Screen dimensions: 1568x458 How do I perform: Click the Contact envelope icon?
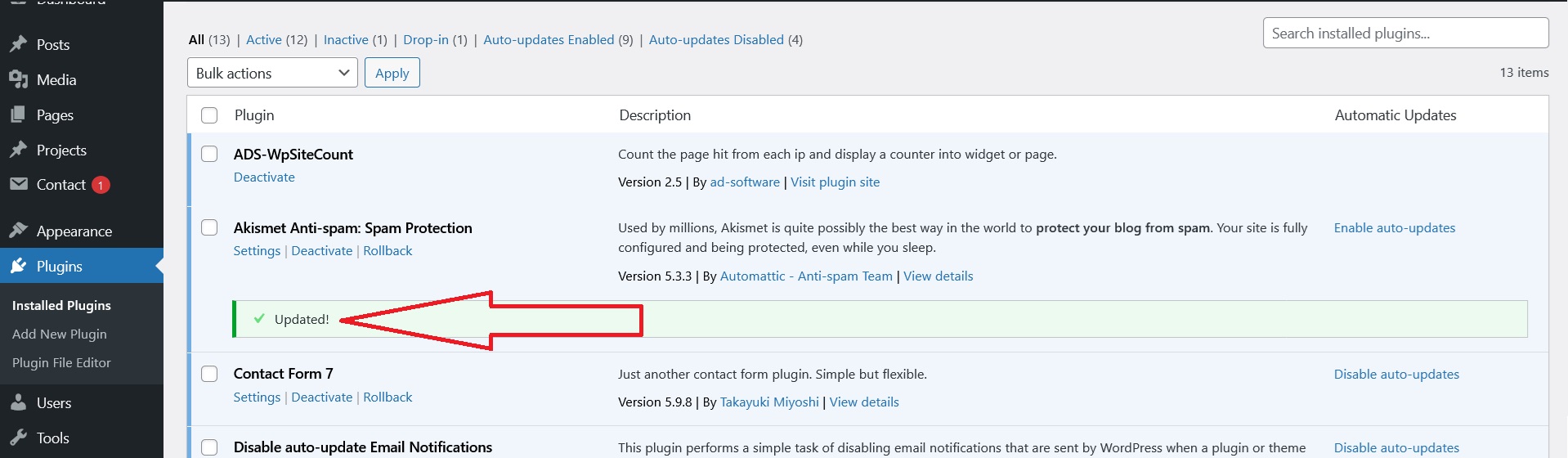click(18, 184)
